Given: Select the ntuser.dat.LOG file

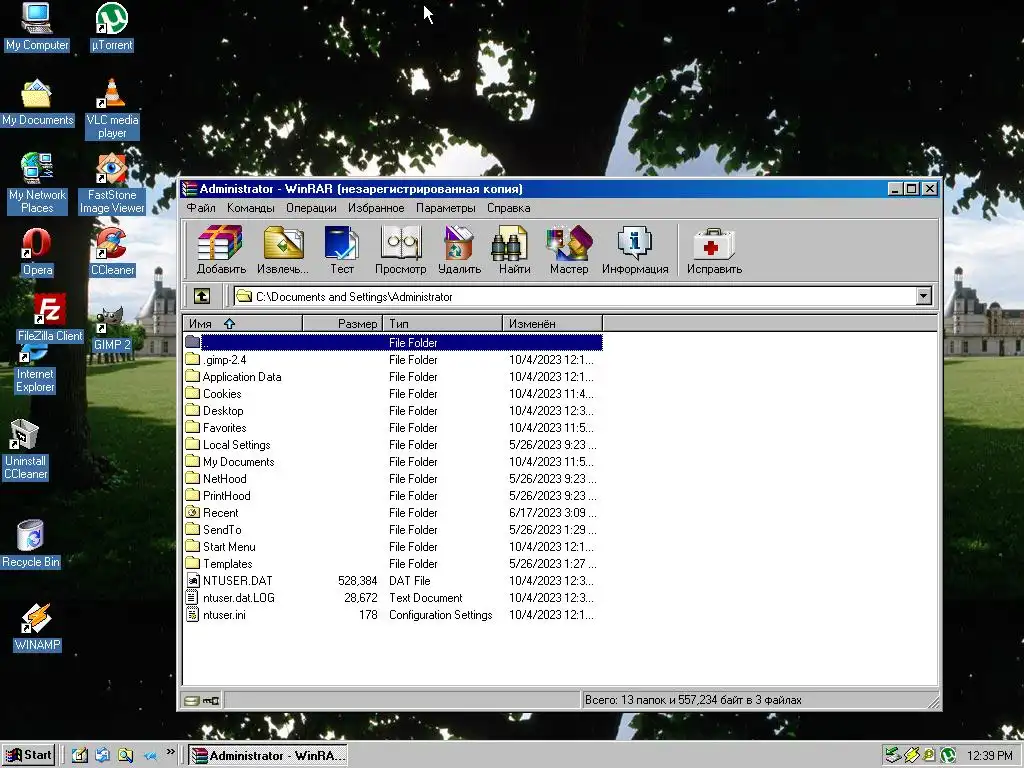Looking at the screenshot, I should (x=392, y=598).
